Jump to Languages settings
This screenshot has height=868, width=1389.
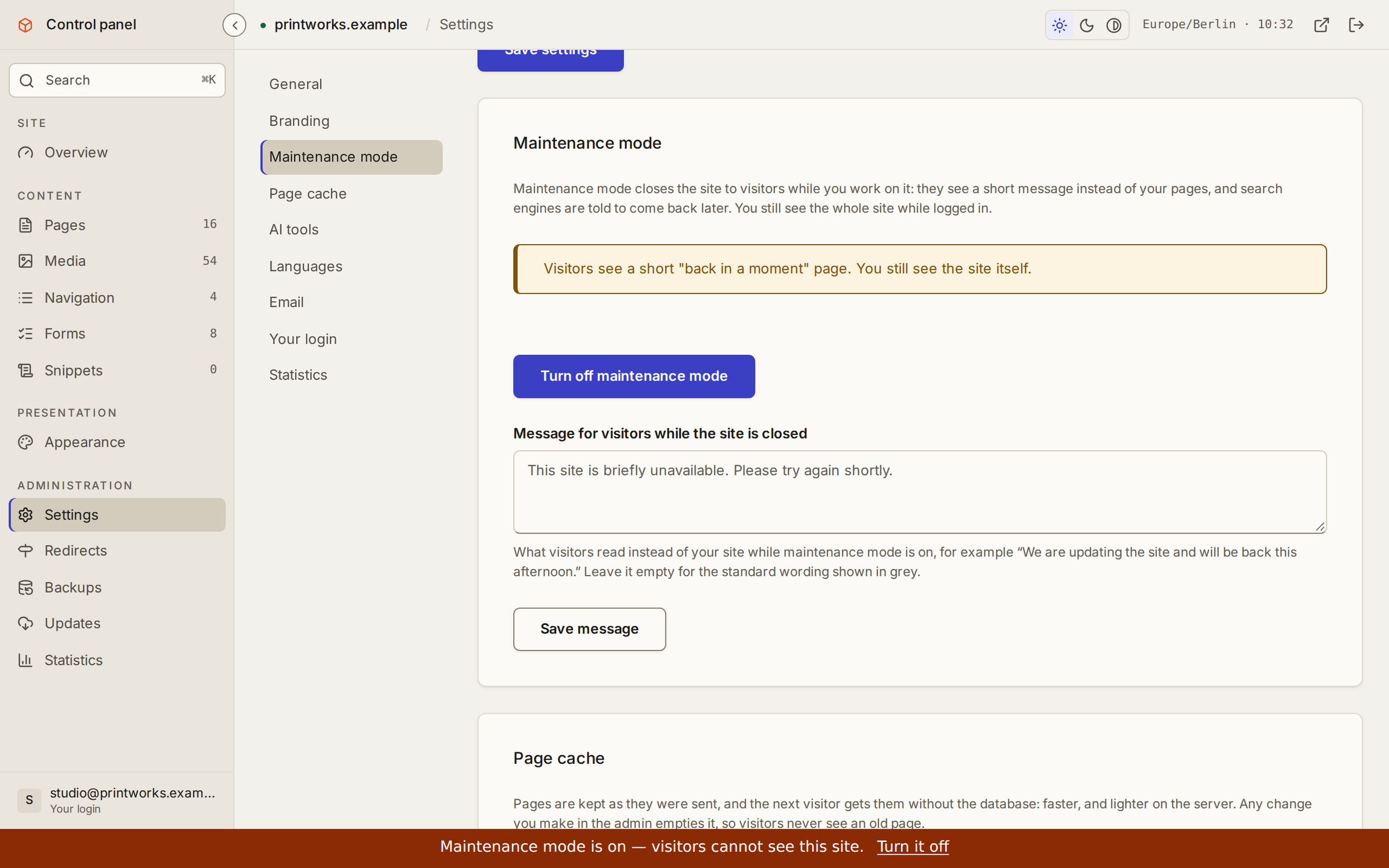point(352,266)
